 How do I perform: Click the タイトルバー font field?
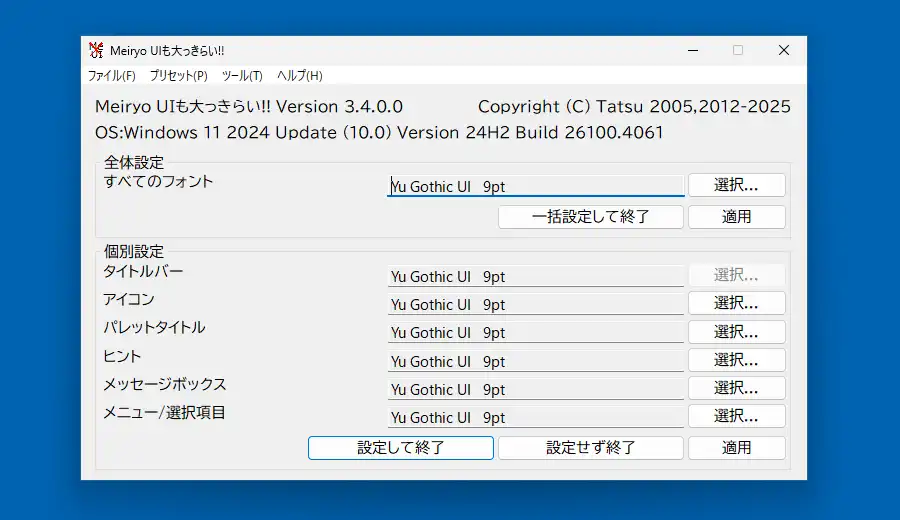(536, 276)
